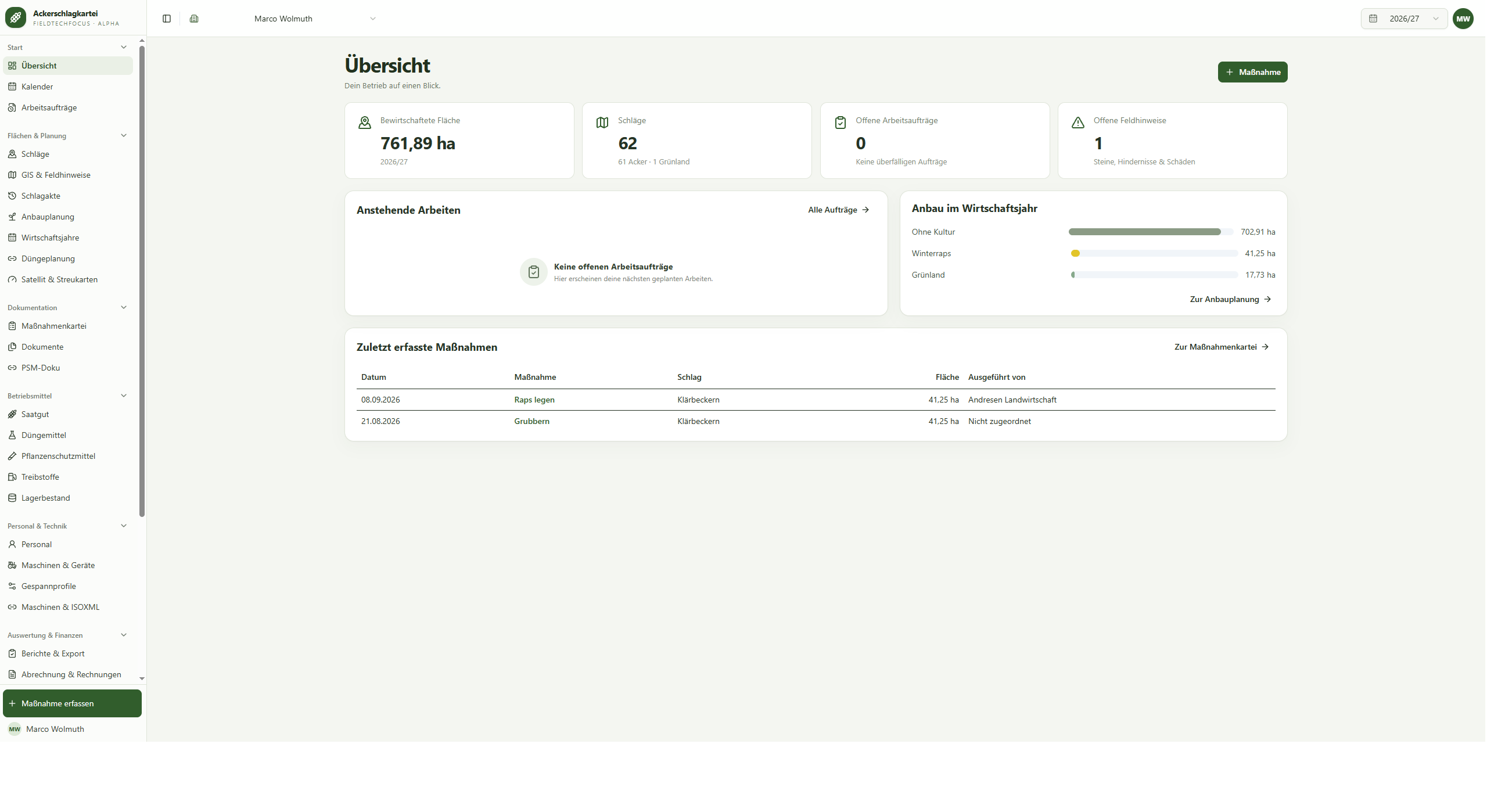The width and height of the screenshot is (1487, 812).
Task: Click the farm building icon in header
Action: [194, 19]
